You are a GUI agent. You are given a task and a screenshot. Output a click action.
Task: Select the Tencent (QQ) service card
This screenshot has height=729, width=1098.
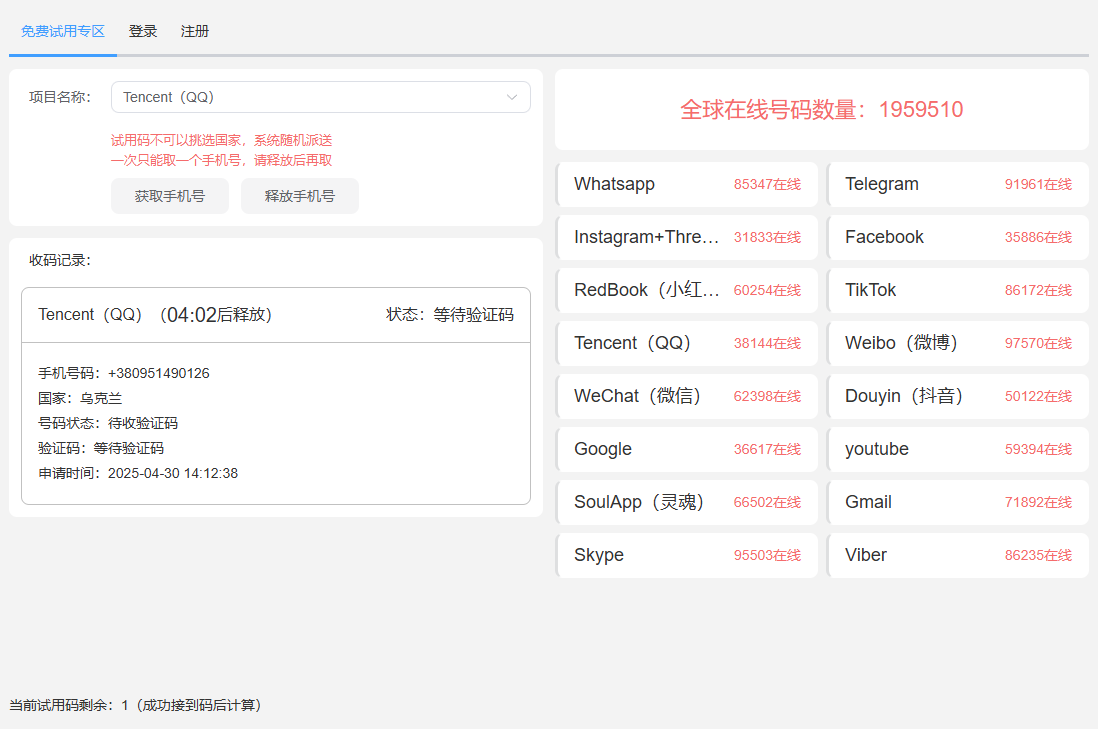click(x=687, y=343)
